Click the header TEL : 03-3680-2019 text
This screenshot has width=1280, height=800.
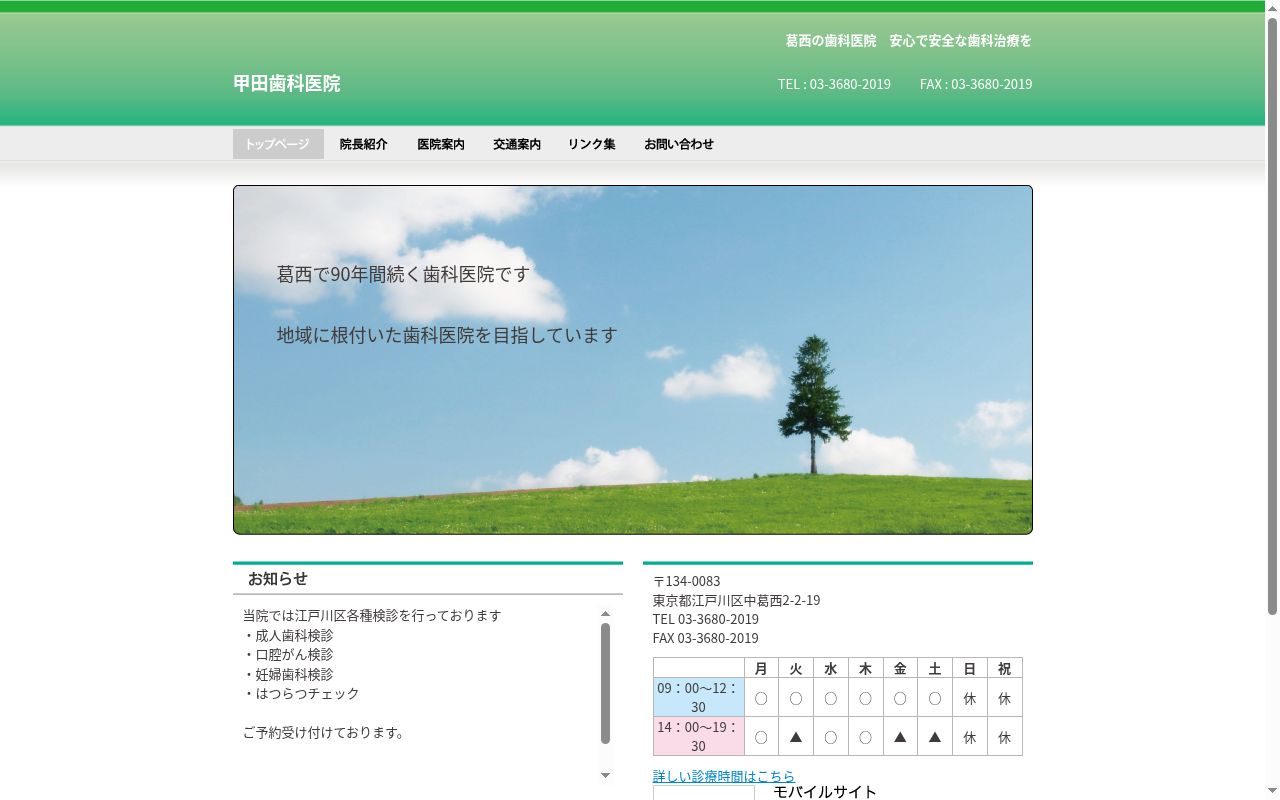click(x=834, y=84)
